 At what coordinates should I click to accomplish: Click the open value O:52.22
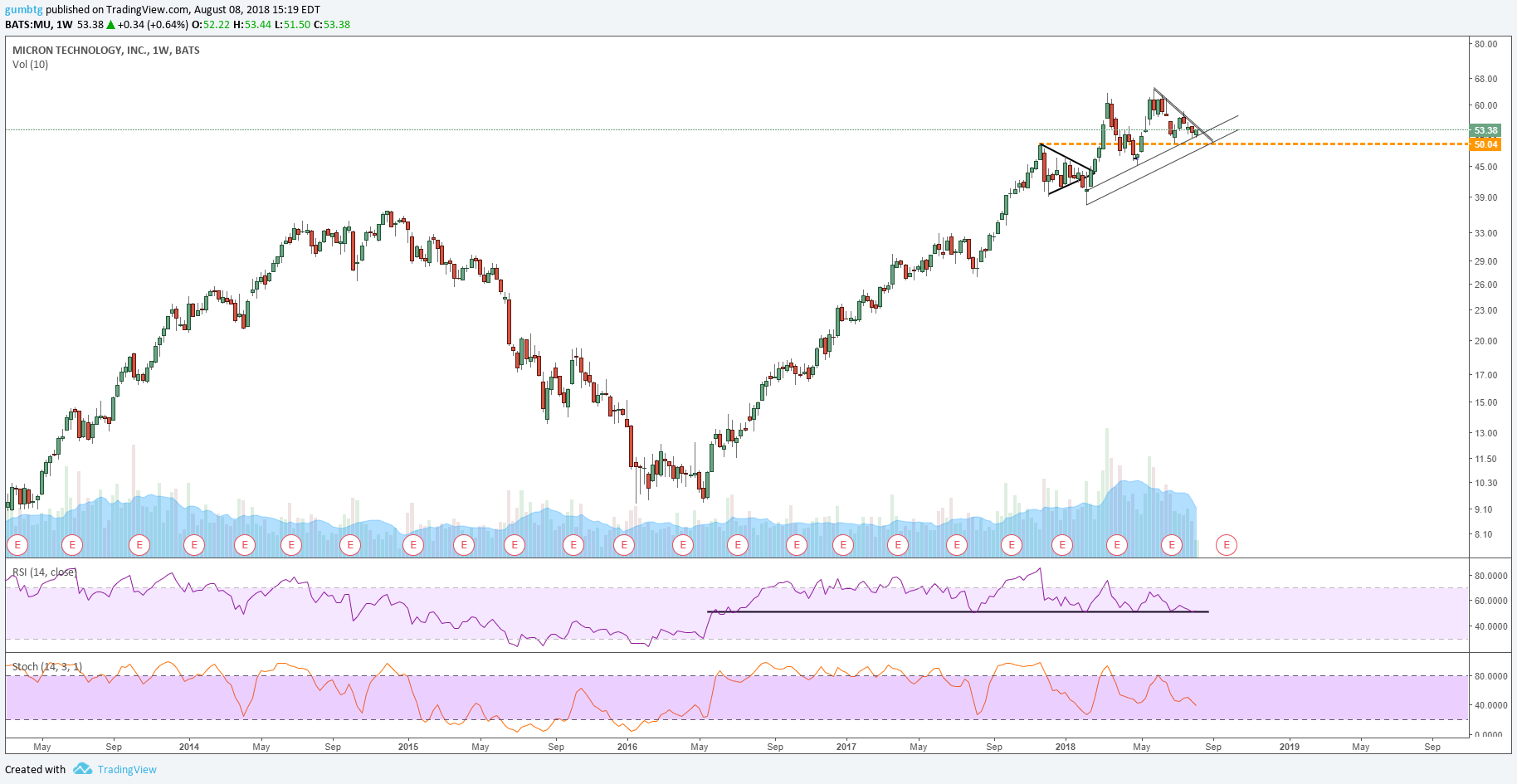[211, 25]
